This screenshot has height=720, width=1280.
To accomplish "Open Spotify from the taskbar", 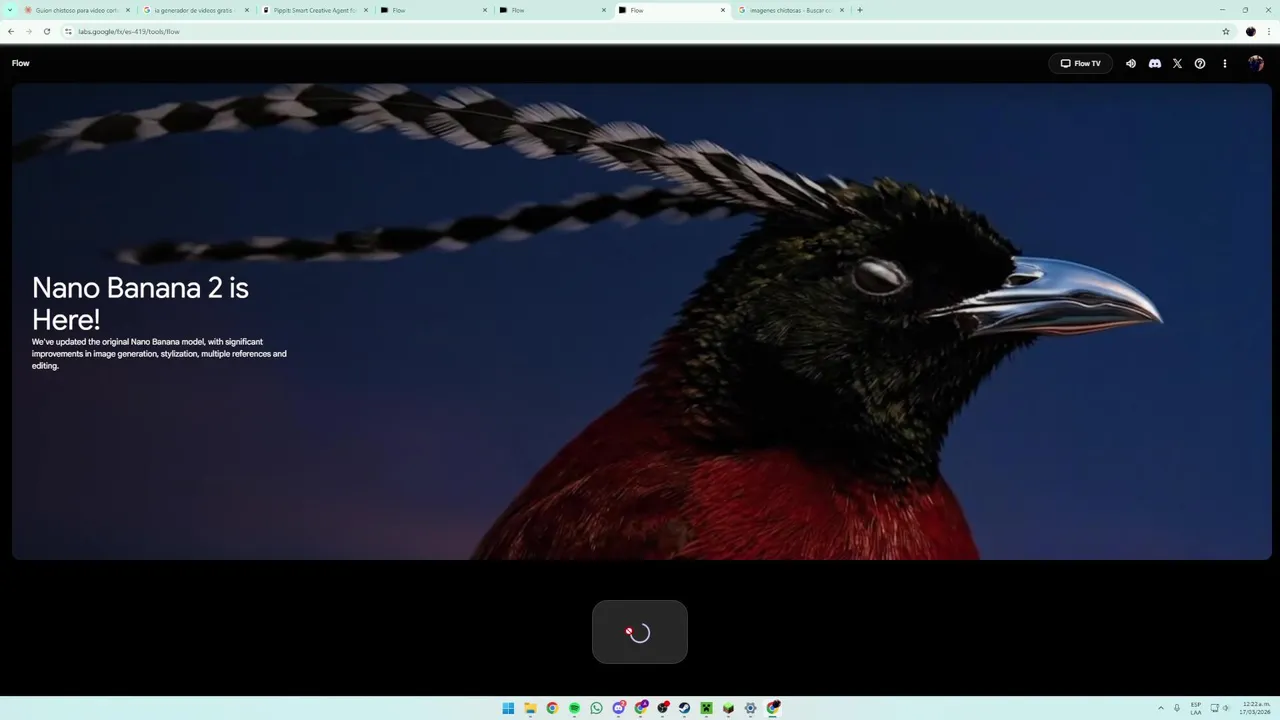I will [574, 708].
